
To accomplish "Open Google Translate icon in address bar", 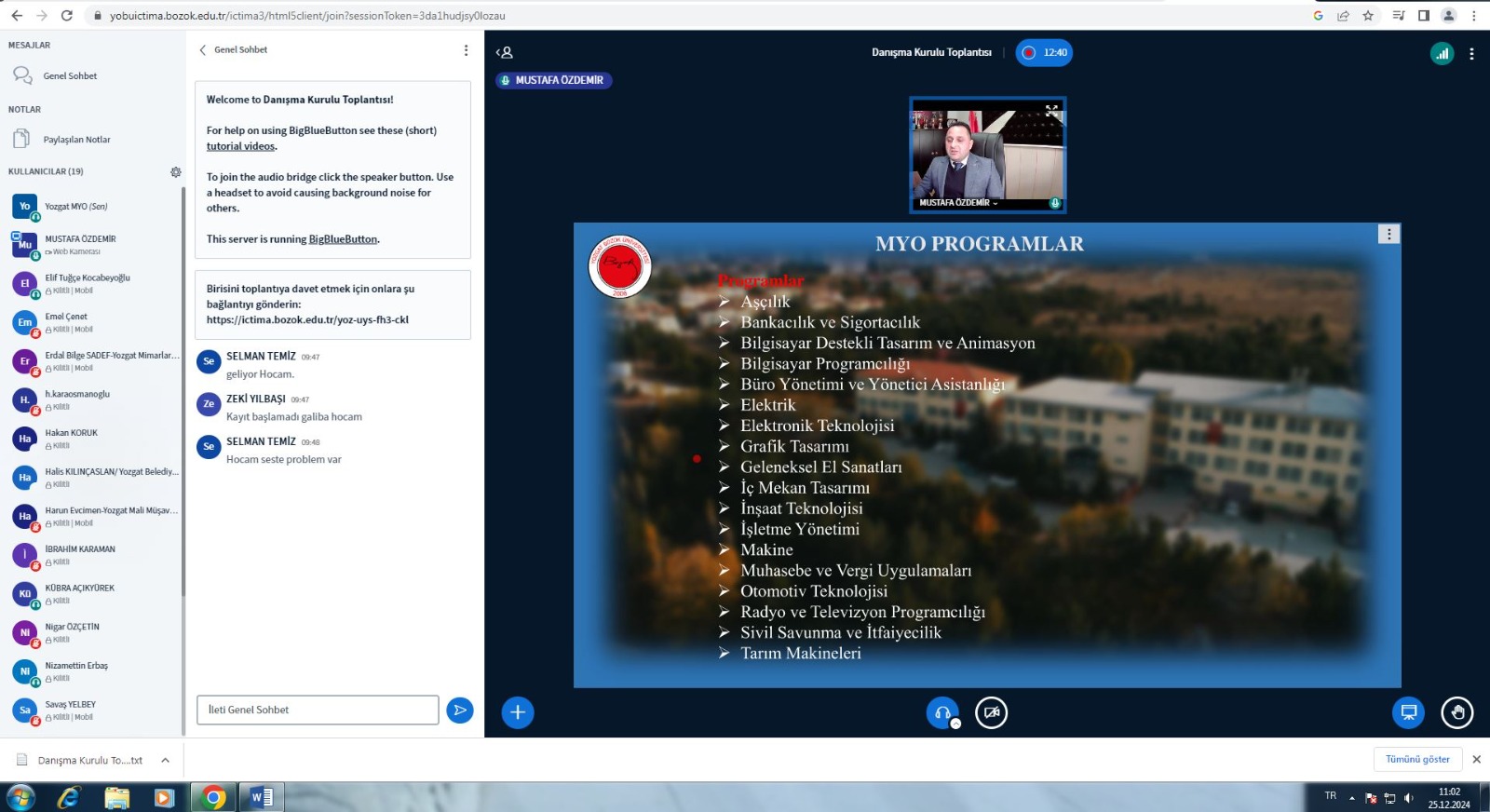I will click(x=1318, y=16).
